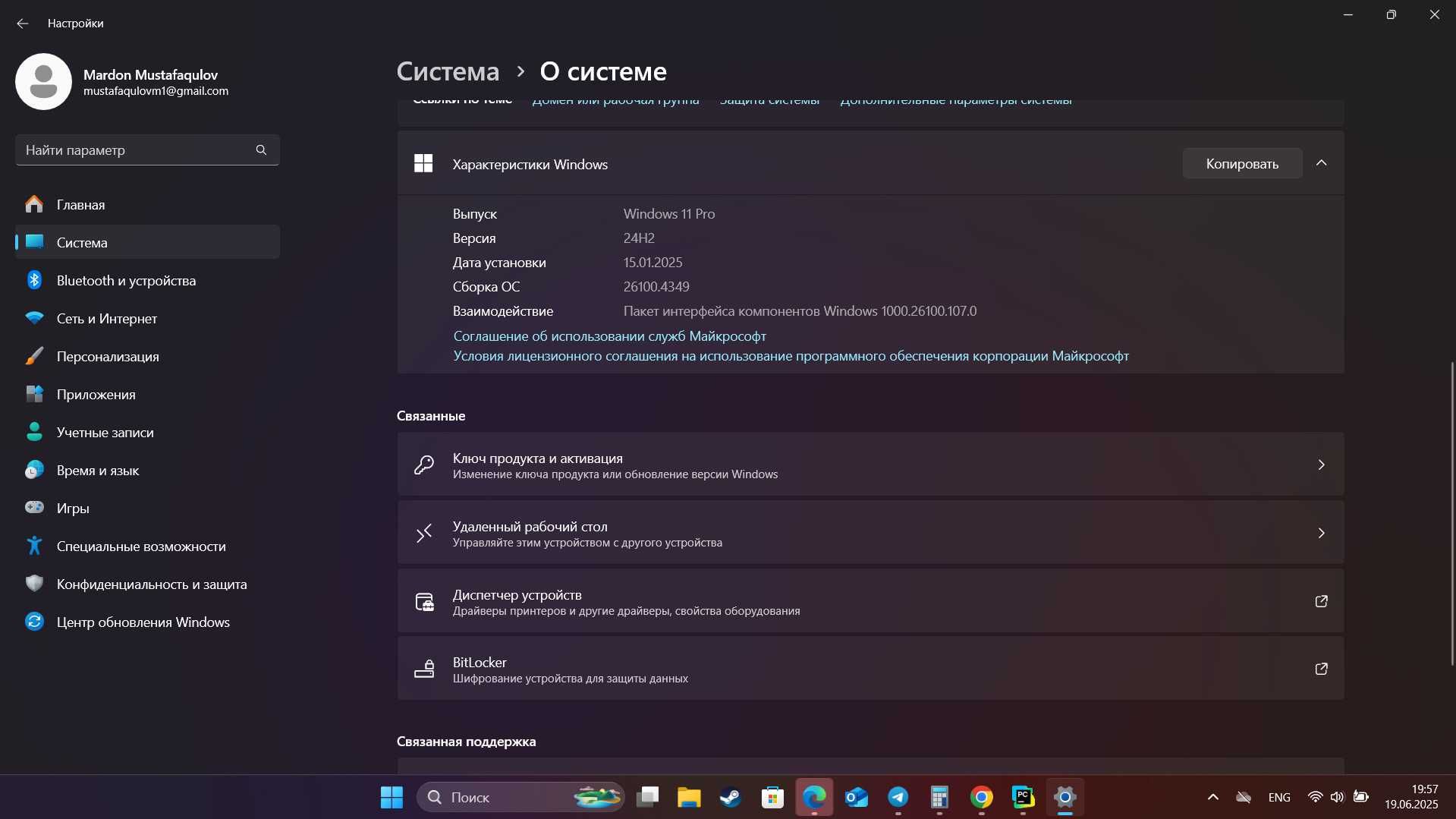Switch ENG input language
1456x819 pixels.
pyautogui.click(x=1279, y=797)
